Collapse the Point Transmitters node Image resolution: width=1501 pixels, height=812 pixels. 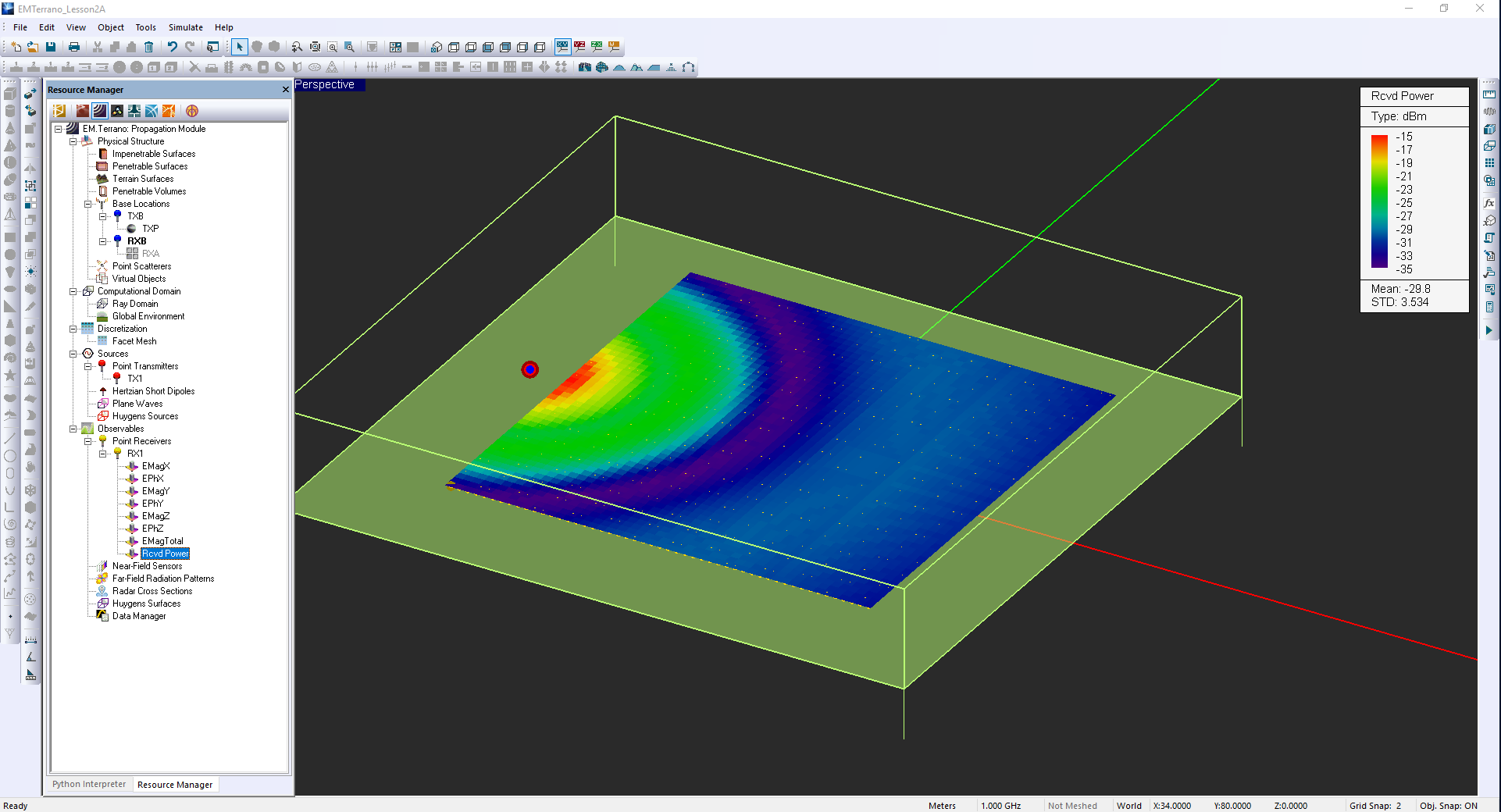coord(87,366)
